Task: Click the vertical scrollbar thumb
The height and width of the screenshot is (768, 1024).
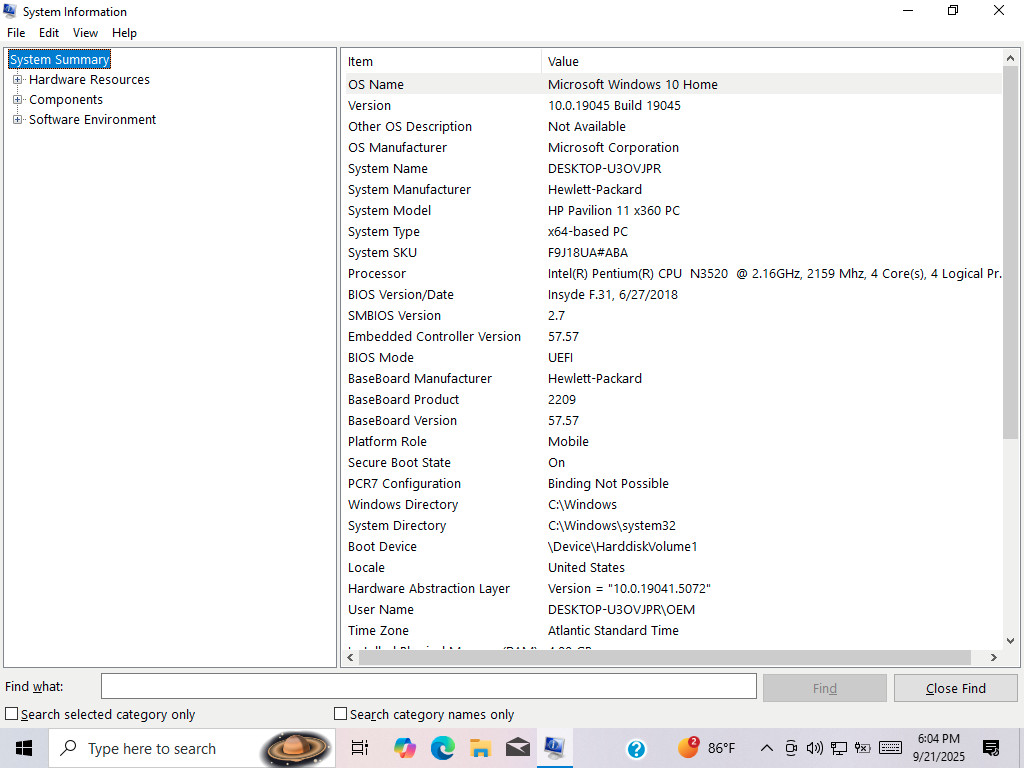Action: [1010, 252]
